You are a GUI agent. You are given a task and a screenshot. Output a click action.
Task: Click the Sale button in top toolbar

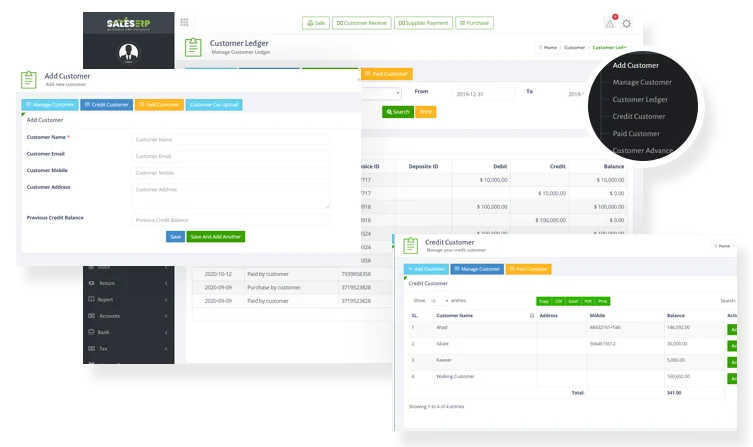pyautogui.click(x=316, y=23)
